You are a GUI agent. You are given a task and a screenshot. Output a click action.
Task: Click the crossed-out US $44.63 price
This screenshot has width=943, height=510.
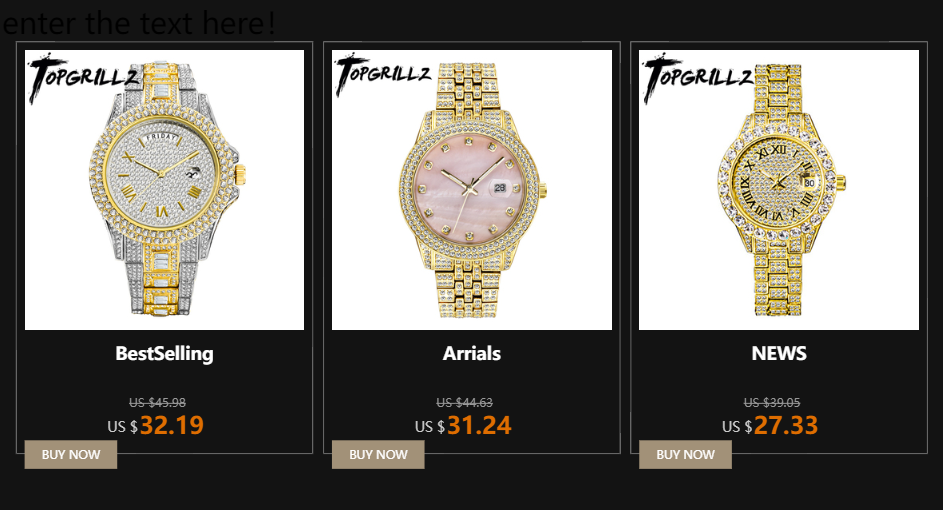[464, 402]
